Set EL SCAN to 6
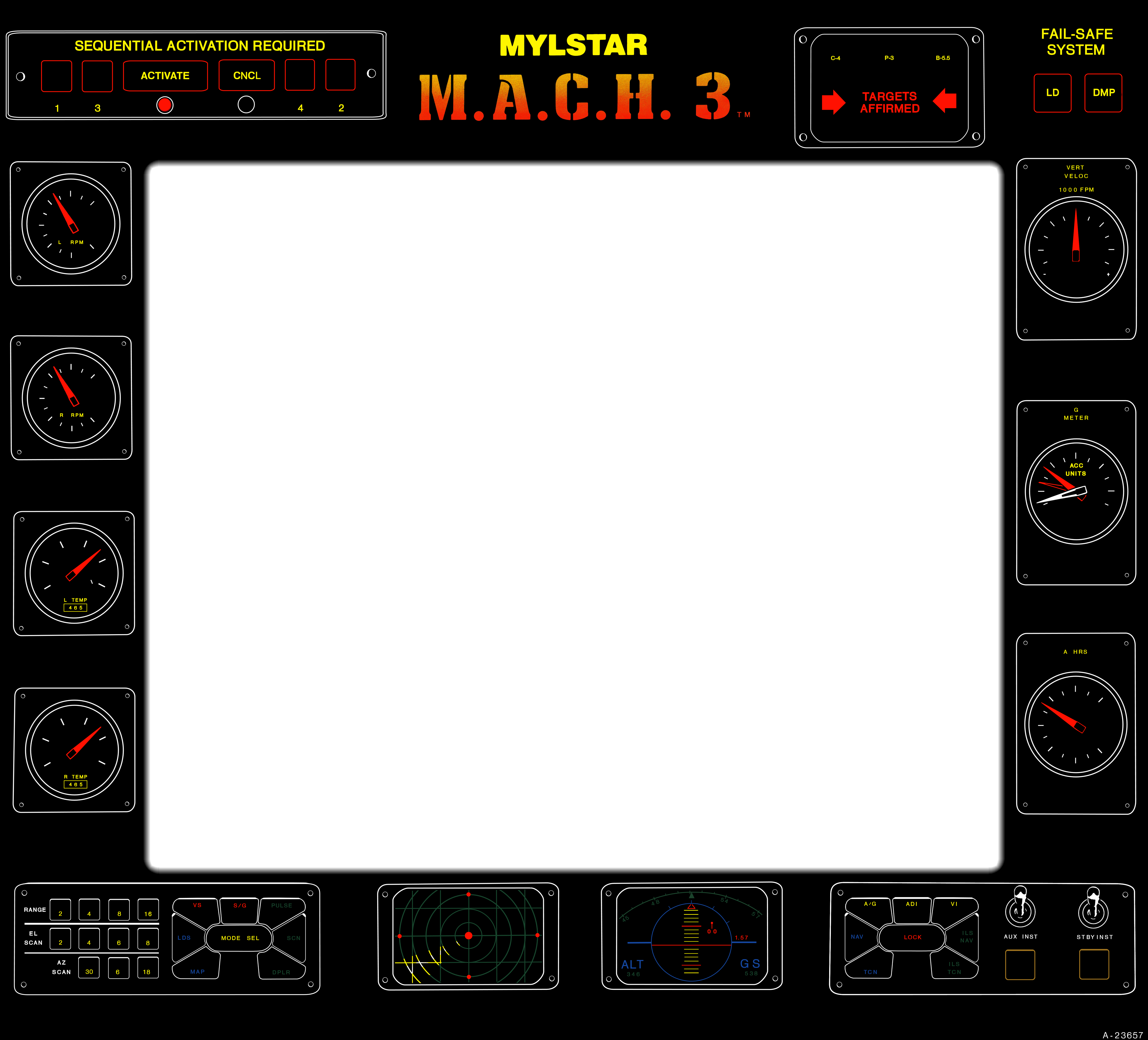The image size is (1148, 1040). click(119, 939)
